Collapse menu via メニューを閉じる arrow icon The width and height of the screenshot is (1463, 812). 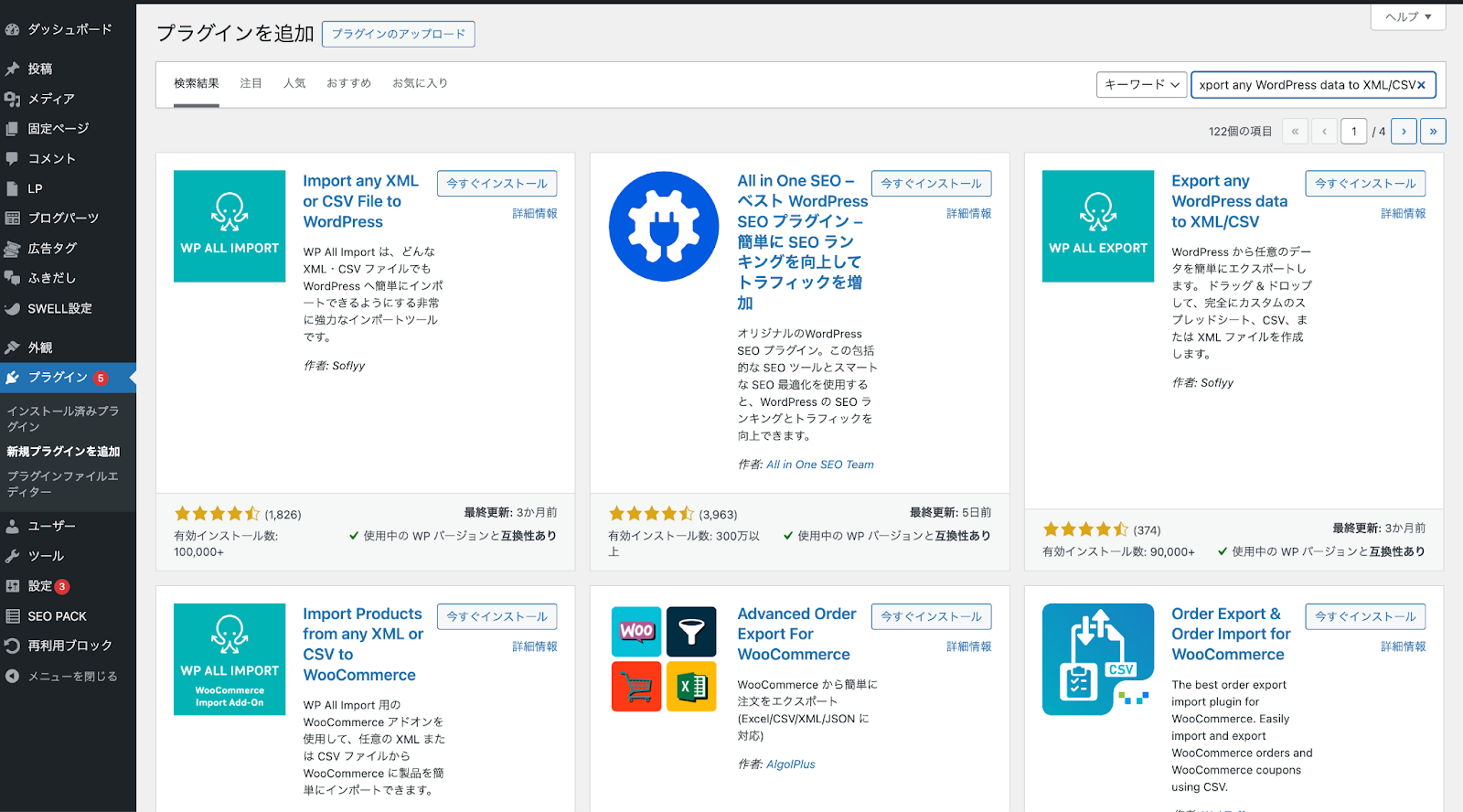coord(12,677)
